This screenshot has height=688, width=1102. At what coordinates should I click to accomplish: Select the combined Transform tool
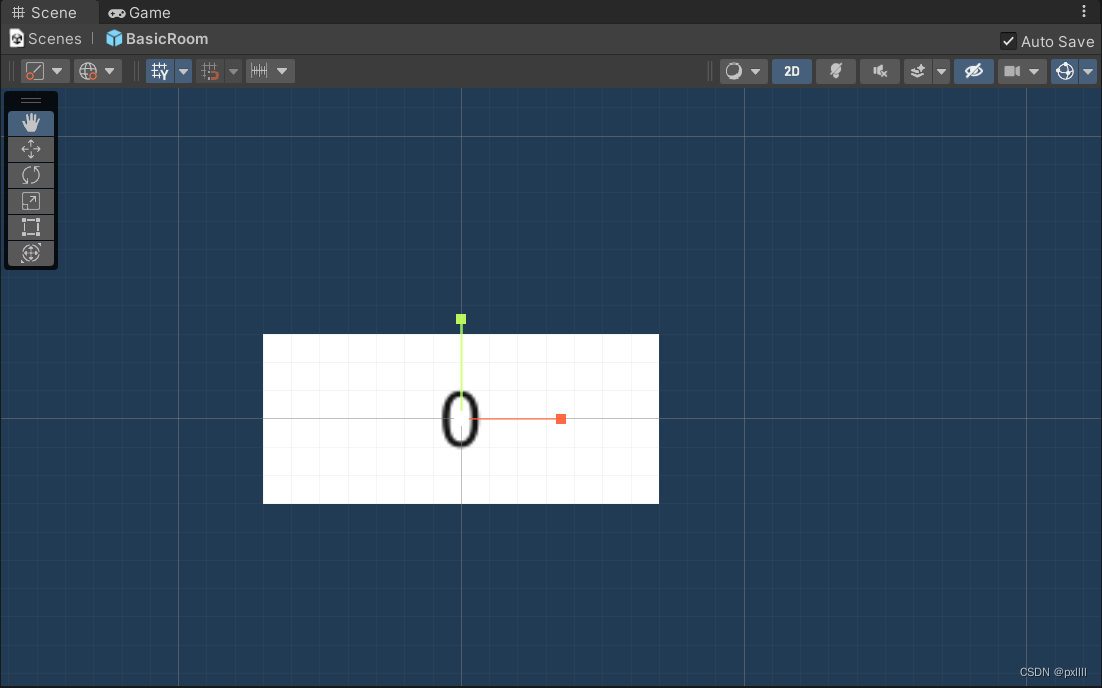tap(31, 253)
